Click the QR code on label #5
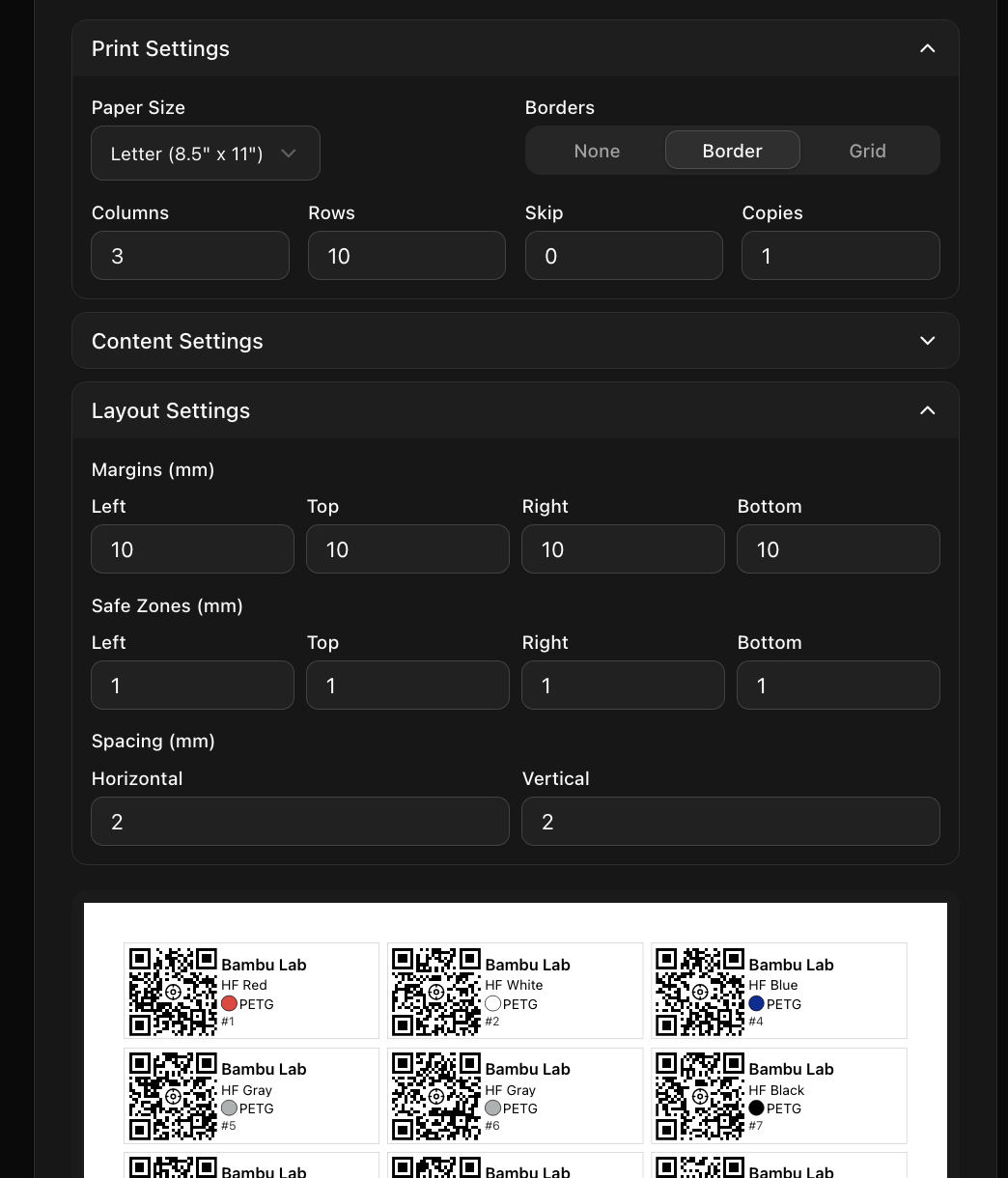Image resolution: width=1008 pixels, height=1178 pixels. pos(173,1096)
